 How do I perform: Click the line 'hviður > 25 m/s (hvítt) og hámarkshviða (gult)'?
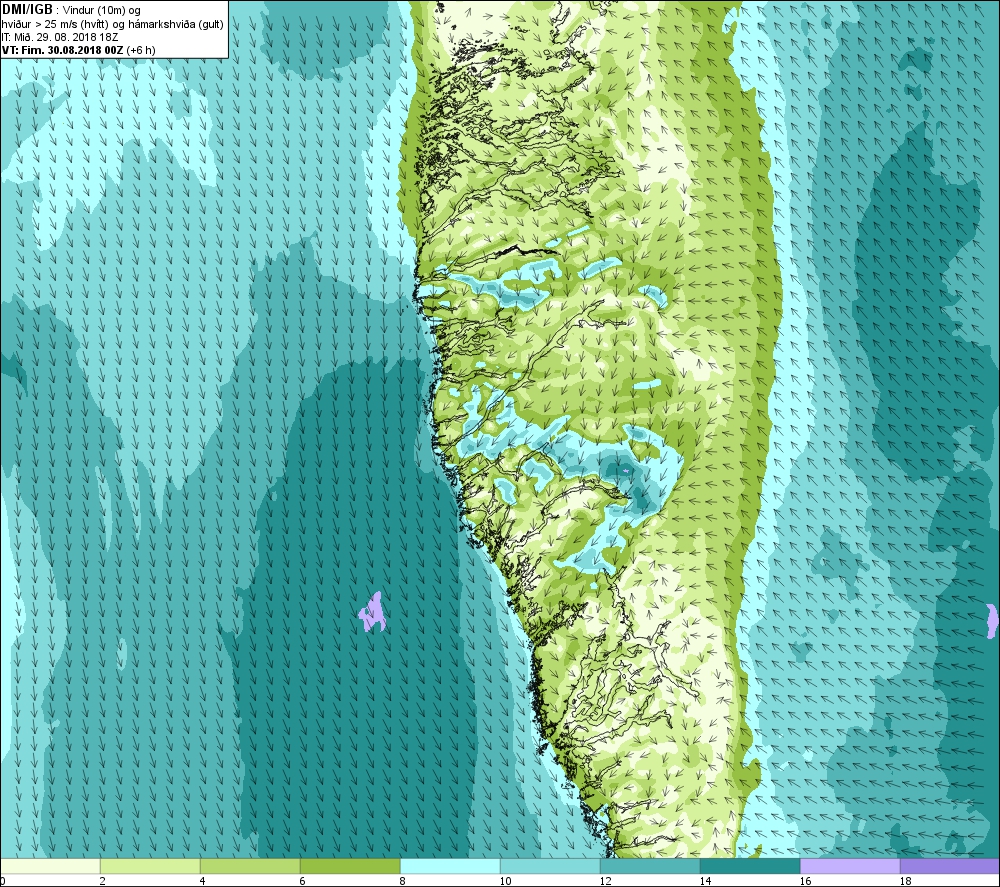point(113,24)
